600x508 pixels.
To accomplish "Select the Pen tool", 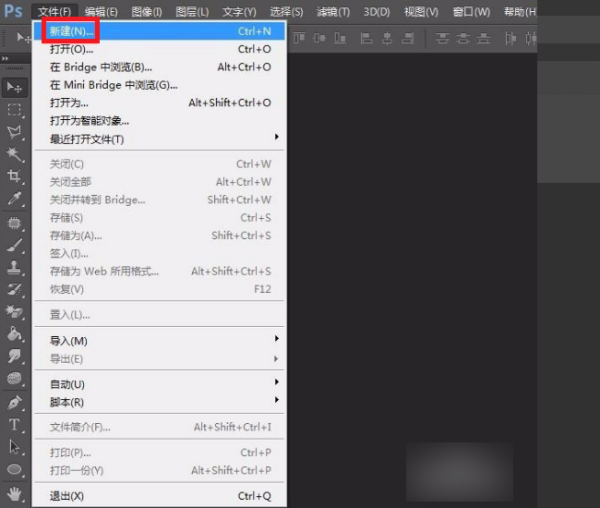I will (x=15, y=402).
